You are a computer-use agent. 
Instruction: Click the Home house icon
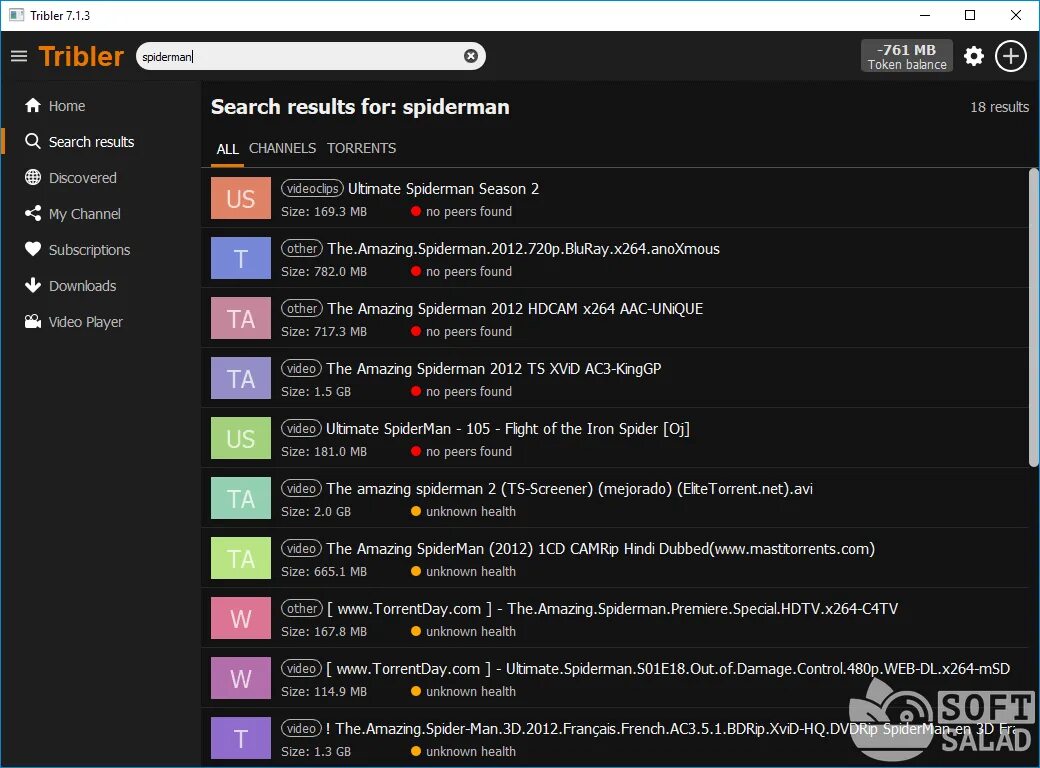(32, 105)
